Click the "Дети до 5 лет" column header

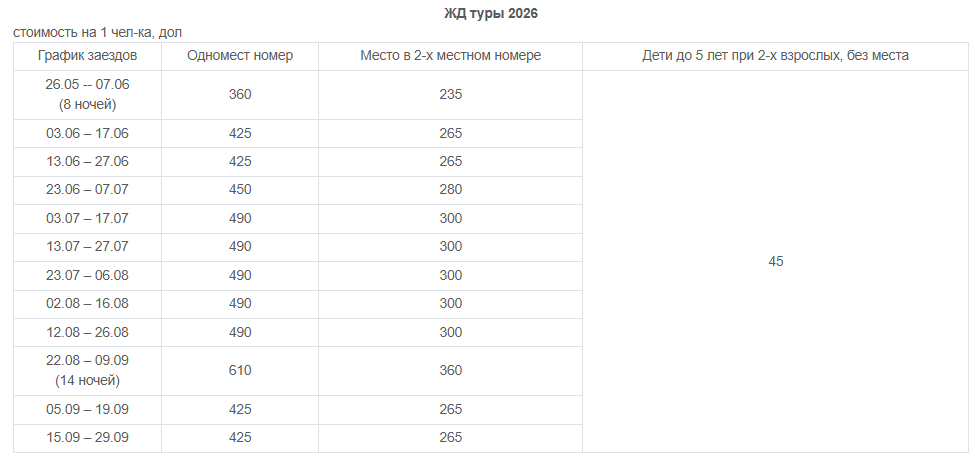[775, 56]
